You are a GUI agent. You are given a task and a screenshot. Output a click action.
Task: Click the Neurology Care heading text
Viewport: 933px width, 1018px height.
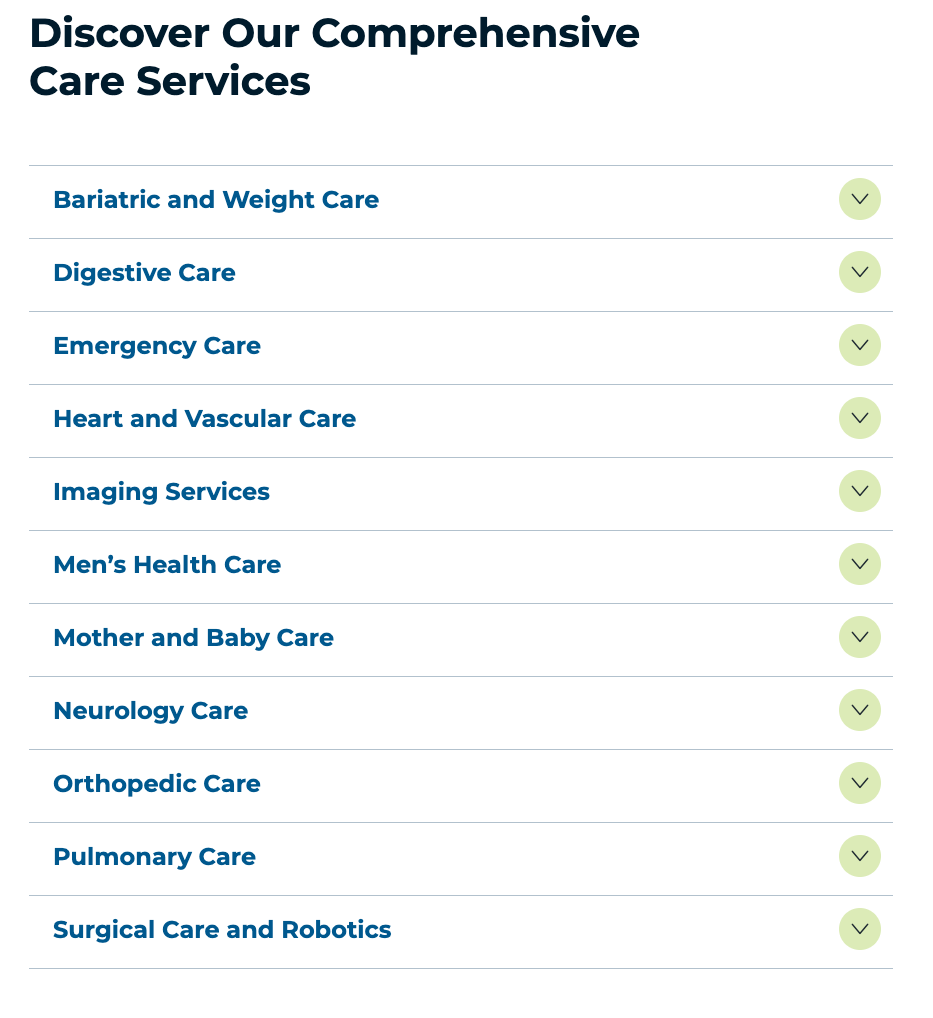(x=150, y=711)
